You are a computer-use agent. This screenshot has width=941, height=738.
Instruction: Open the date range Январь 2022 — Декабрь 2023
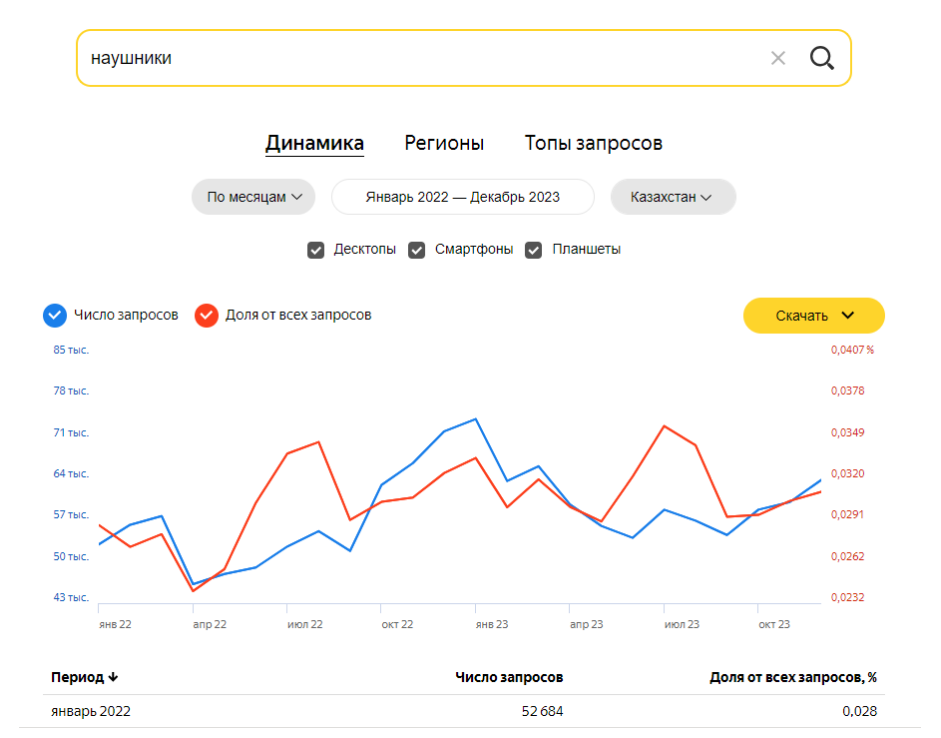coord(463,197)
